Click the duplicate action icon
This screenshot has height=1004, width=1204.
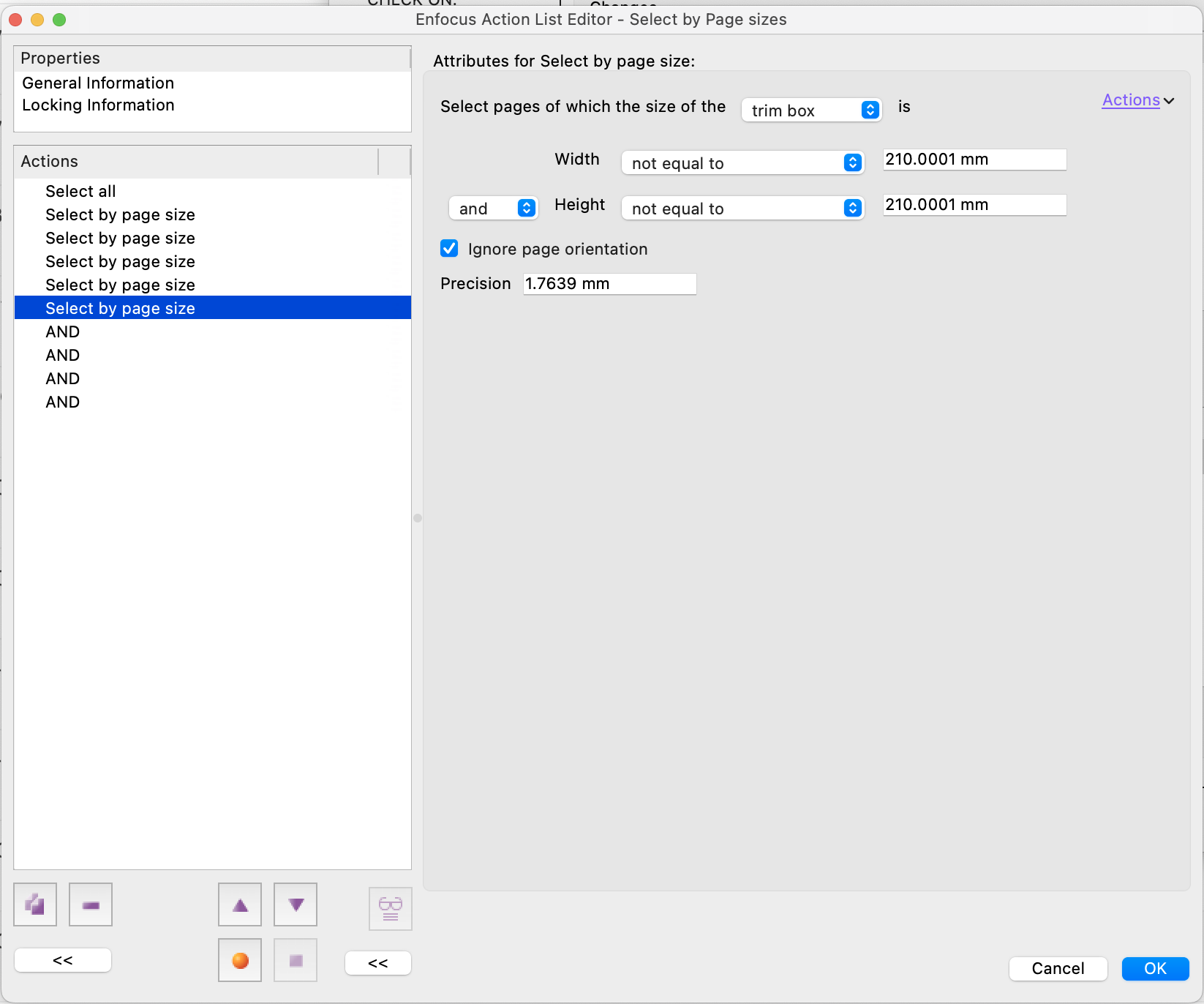coord(35,904)
